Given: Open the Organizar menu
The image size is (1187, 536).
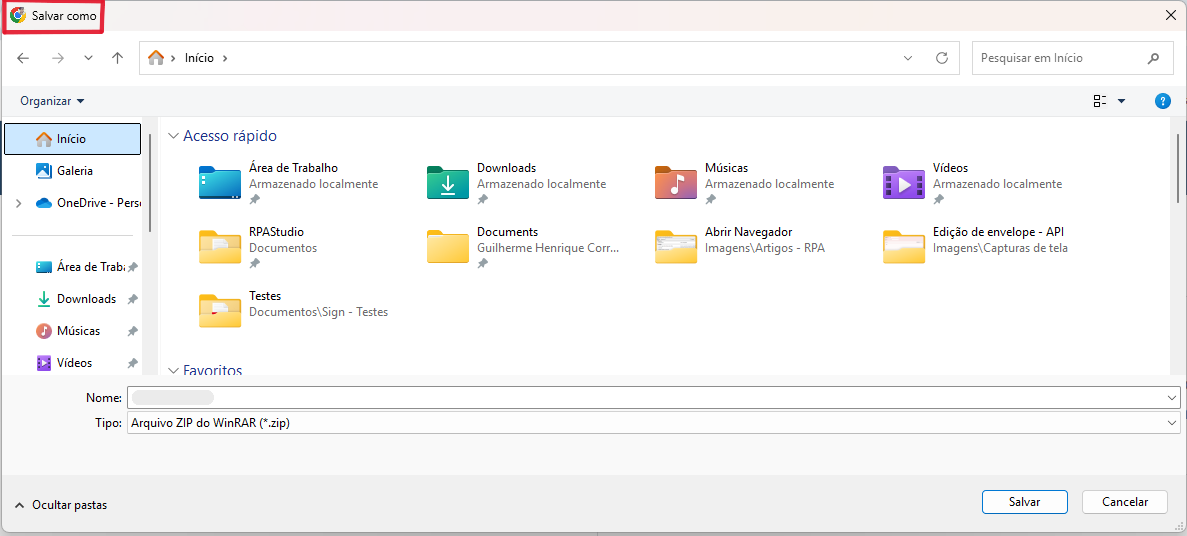Looking at the screenshot, I should tap(52, 101).
